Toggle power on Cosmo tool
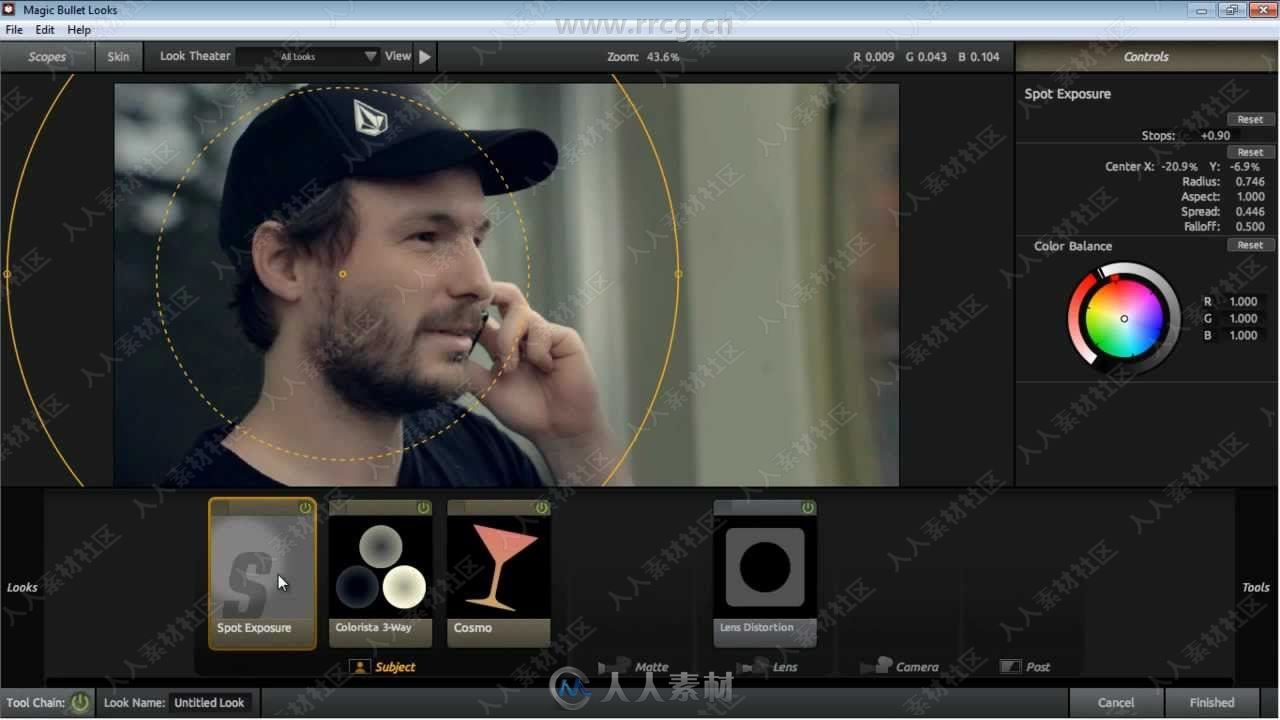This screenshot has height=720, width=1280. (541, 508)
